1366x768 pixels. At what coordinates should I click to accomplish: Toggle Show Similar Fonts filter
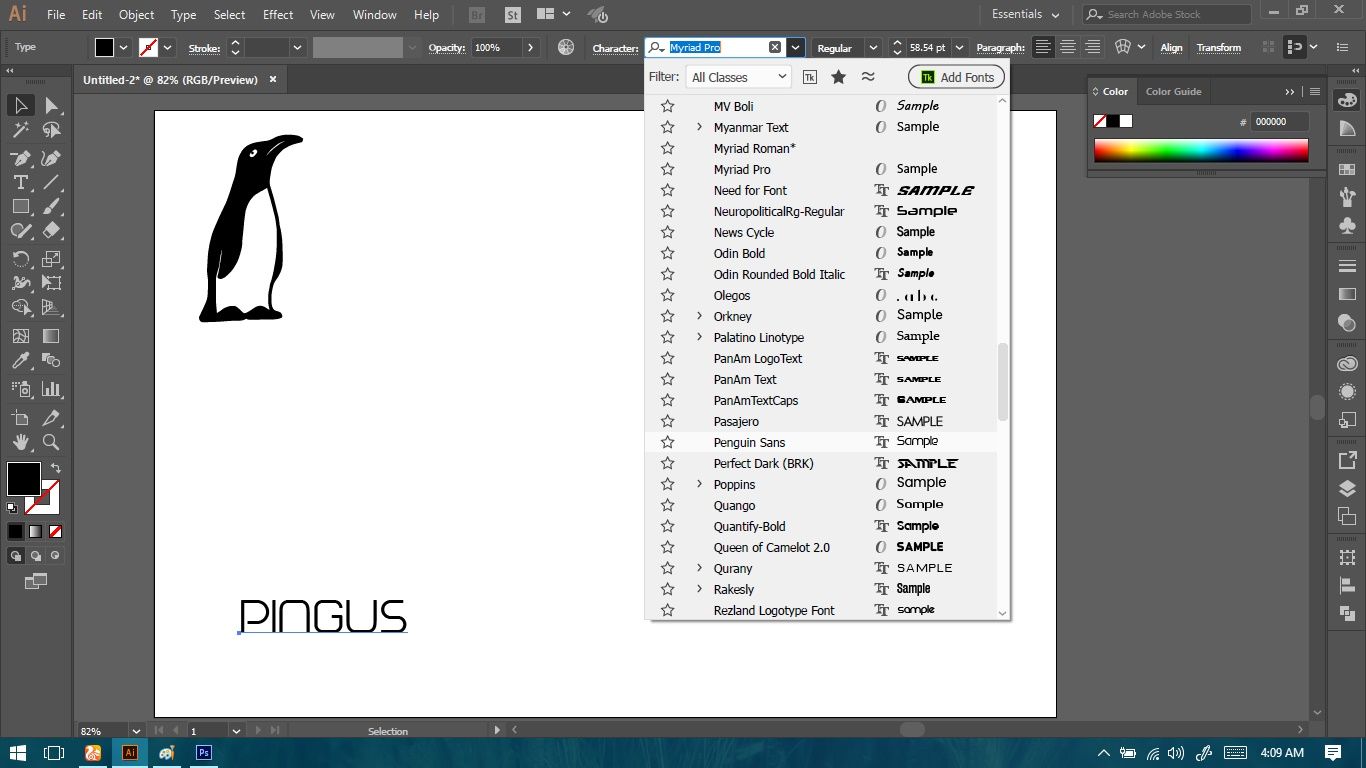867,77
